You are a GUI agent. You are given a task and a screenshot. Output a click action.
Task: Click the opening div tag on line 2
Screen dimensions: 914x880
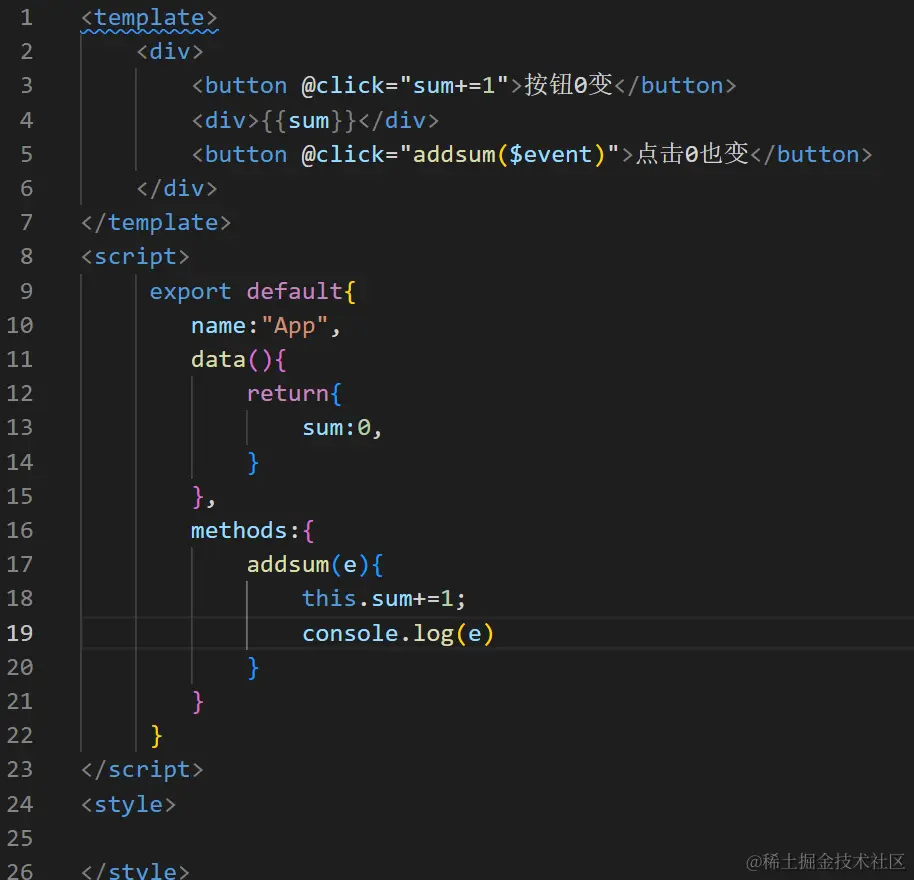(x=170, y=52)
